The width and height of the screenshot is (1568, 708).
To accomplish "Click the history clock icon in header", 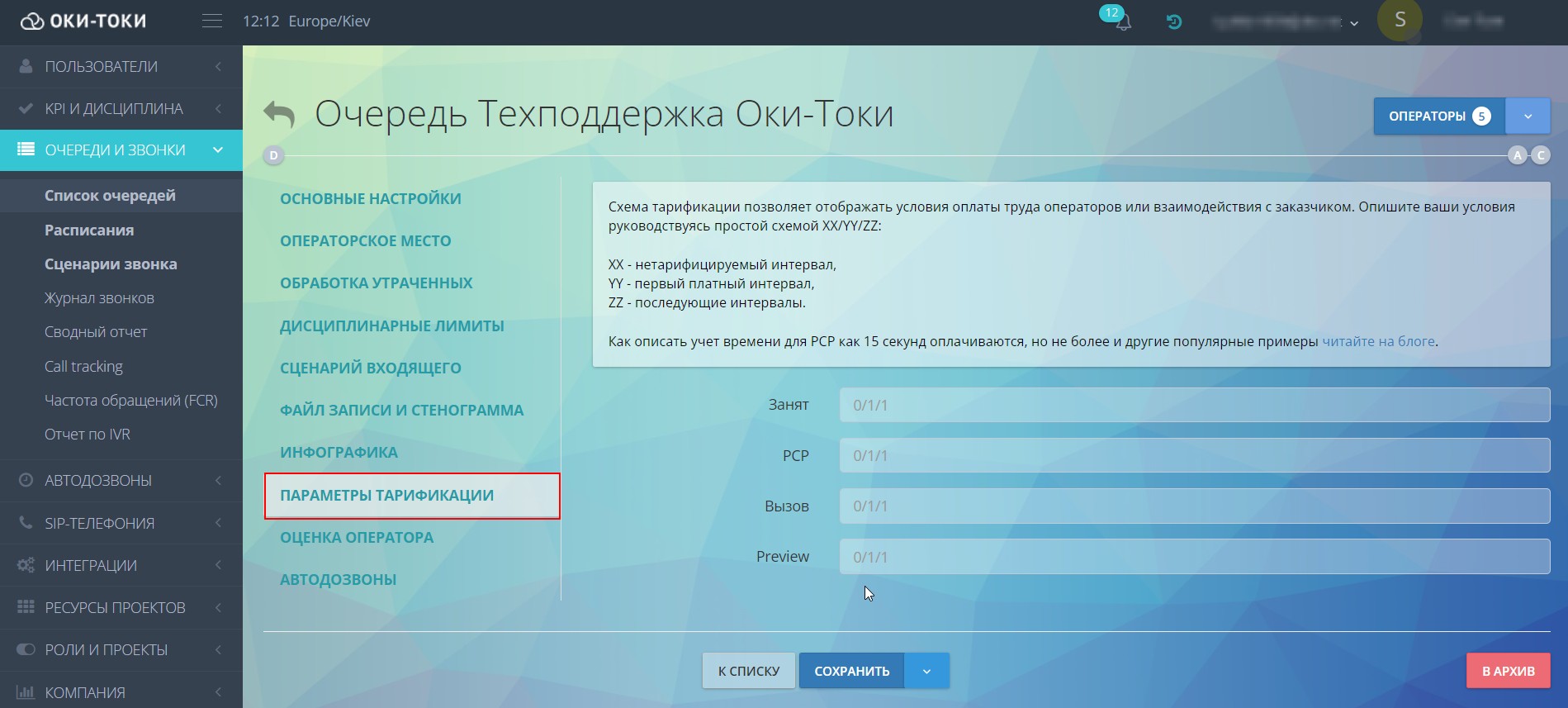I will tap(1173, 22).
